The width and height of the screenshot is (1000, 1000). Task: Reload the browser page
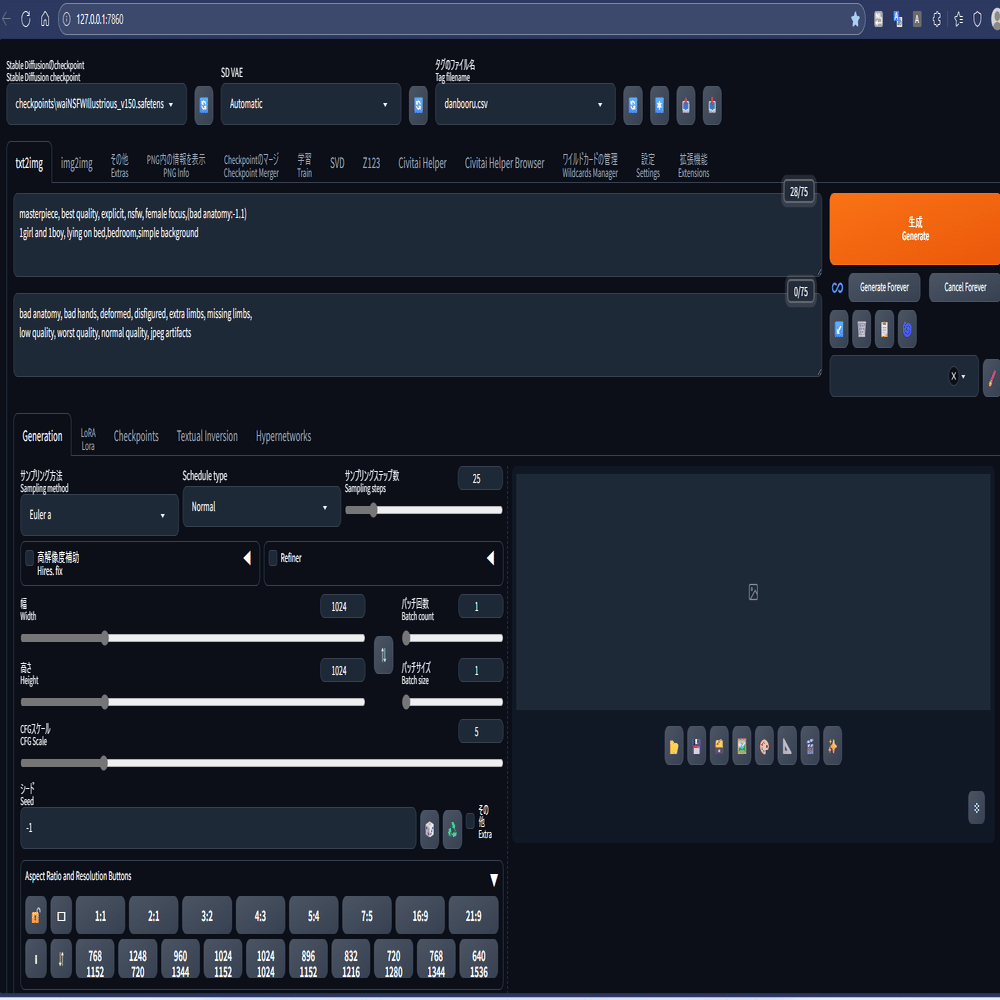26,20
